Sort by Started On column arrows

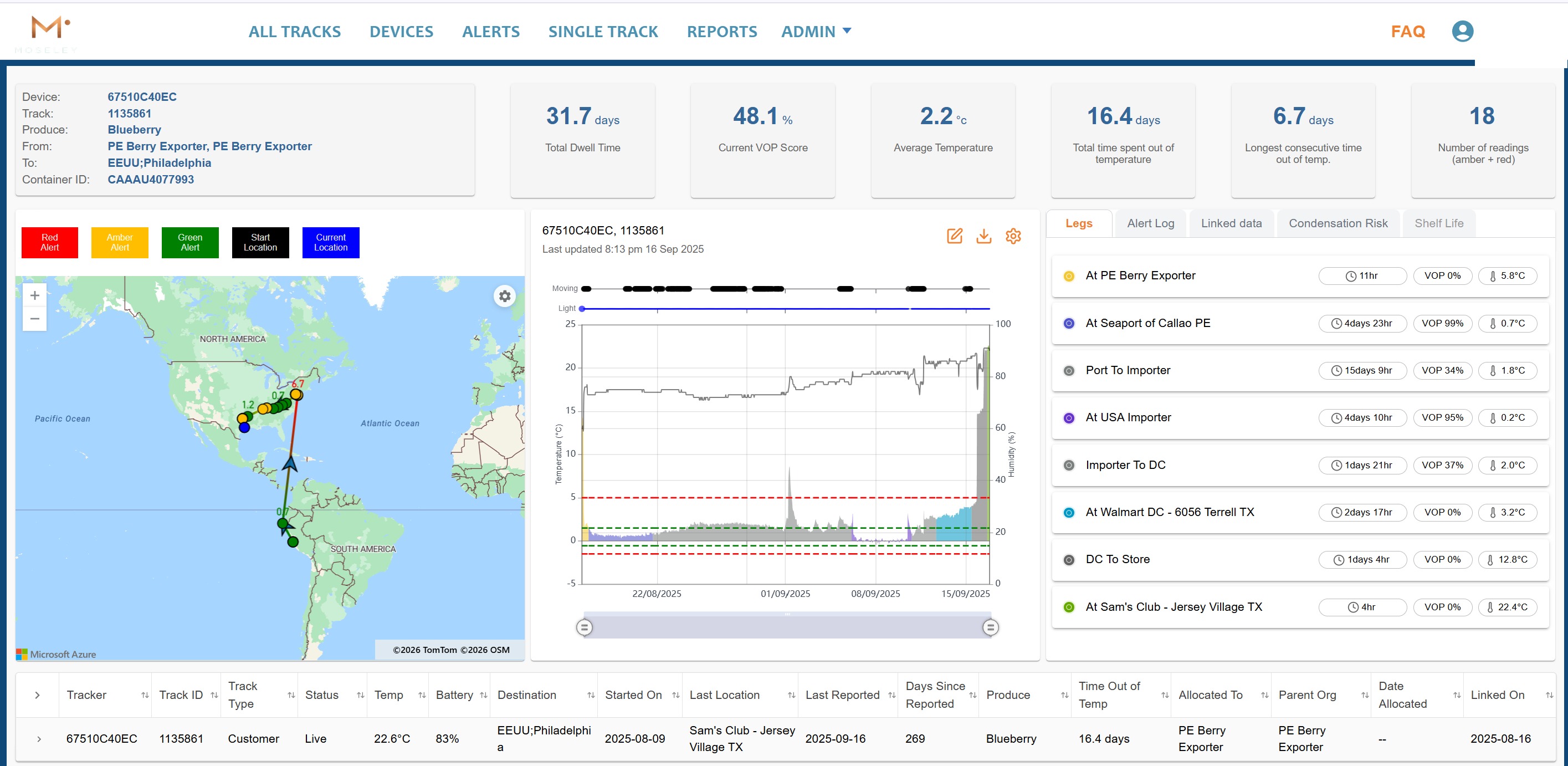point(675,694)
